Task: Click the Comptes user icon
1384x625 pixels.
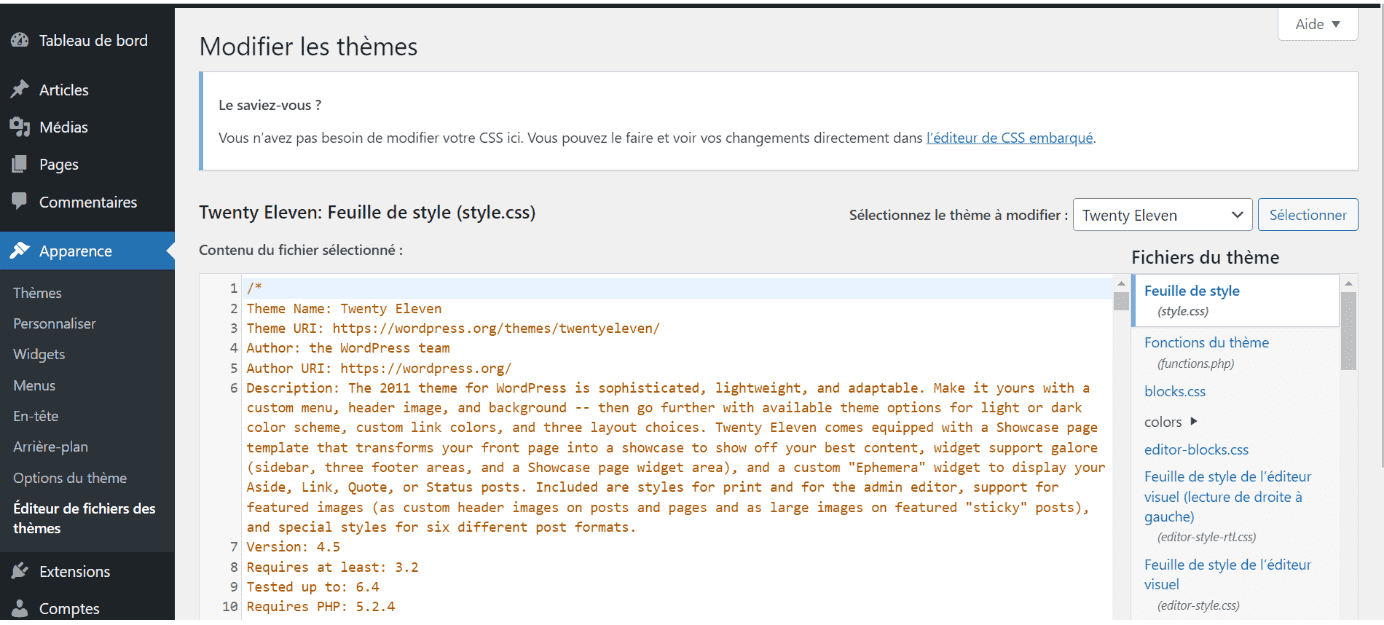Action: [x=19, y=609]
